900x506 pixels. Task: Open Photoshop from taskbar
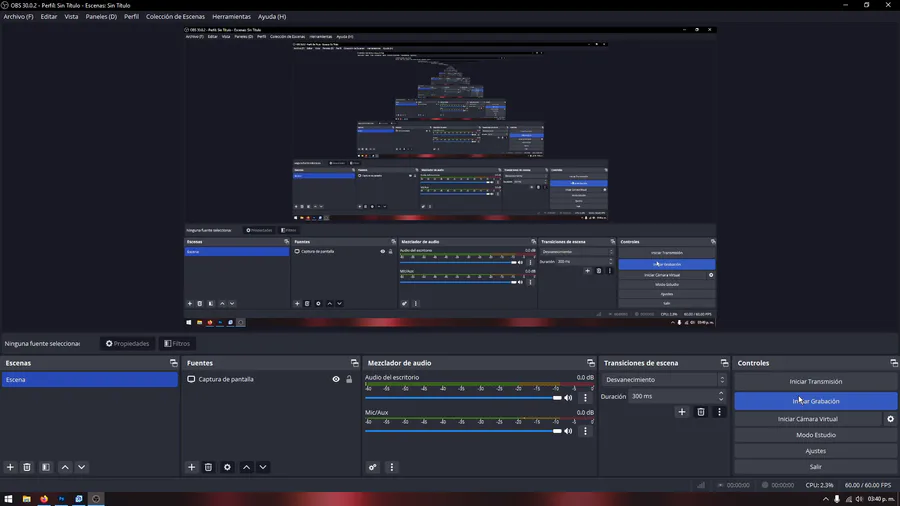point(61,499)
